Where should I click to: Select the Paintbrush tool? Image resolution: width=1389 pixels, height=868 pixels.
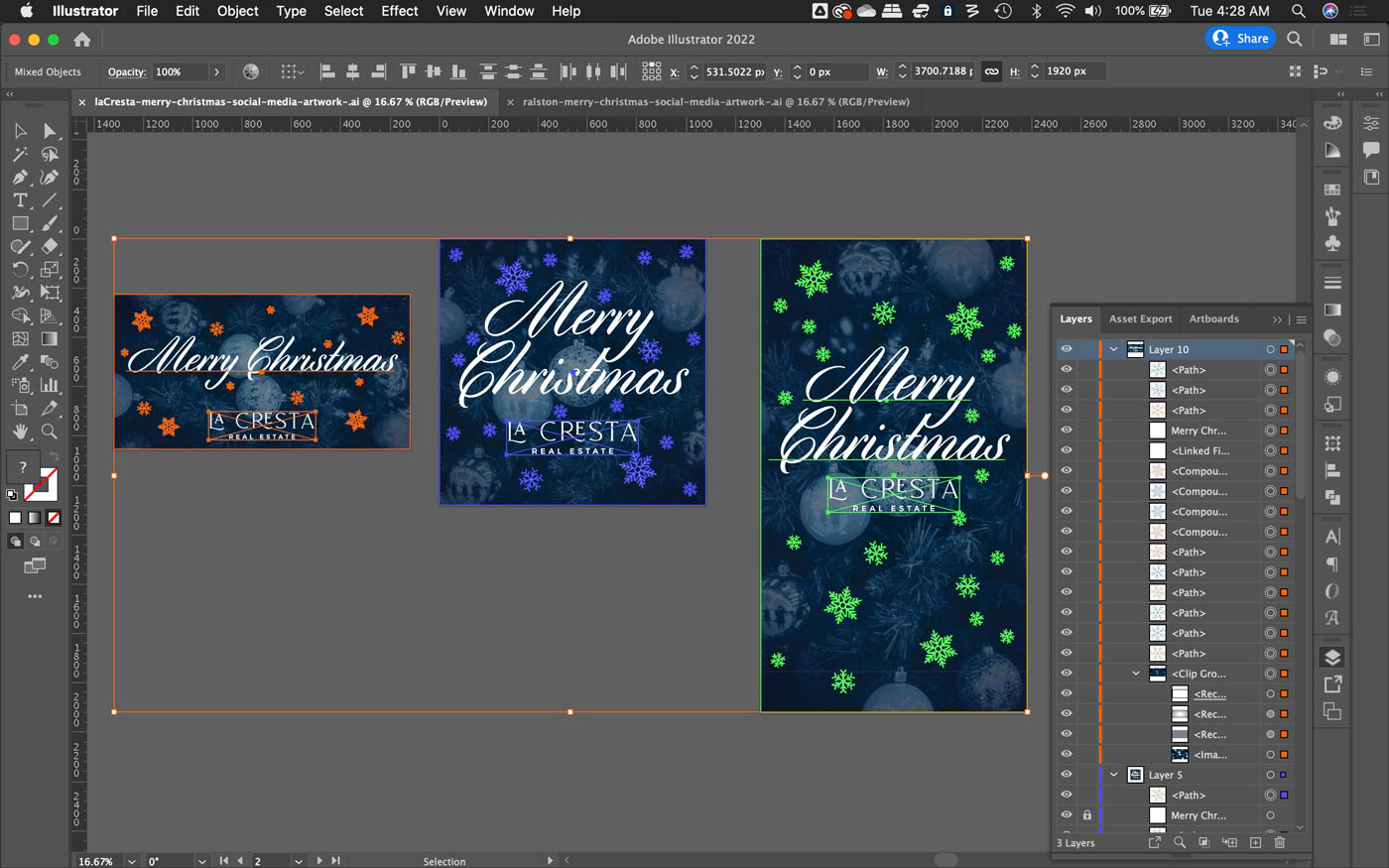pyautogui.click(x=50, y=223)
